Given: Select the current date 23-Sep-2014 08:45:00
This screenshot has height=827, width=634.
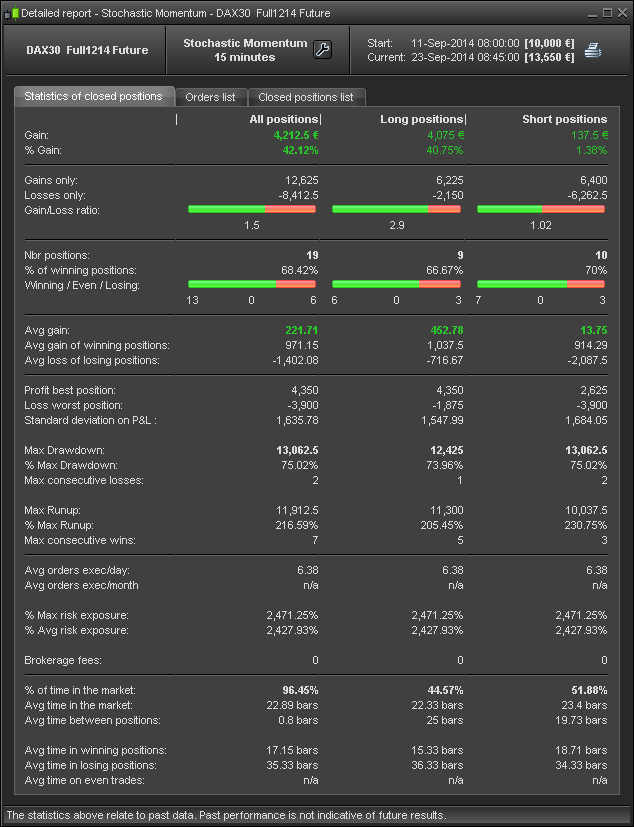Looking at the screenshot, I should click(465, 57).
